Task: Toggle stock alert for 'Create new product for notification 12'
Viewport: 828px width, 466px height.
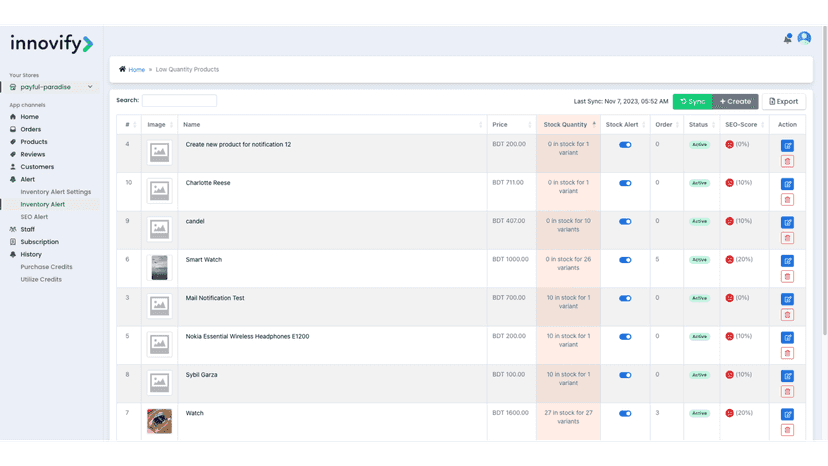Action: 625,145
